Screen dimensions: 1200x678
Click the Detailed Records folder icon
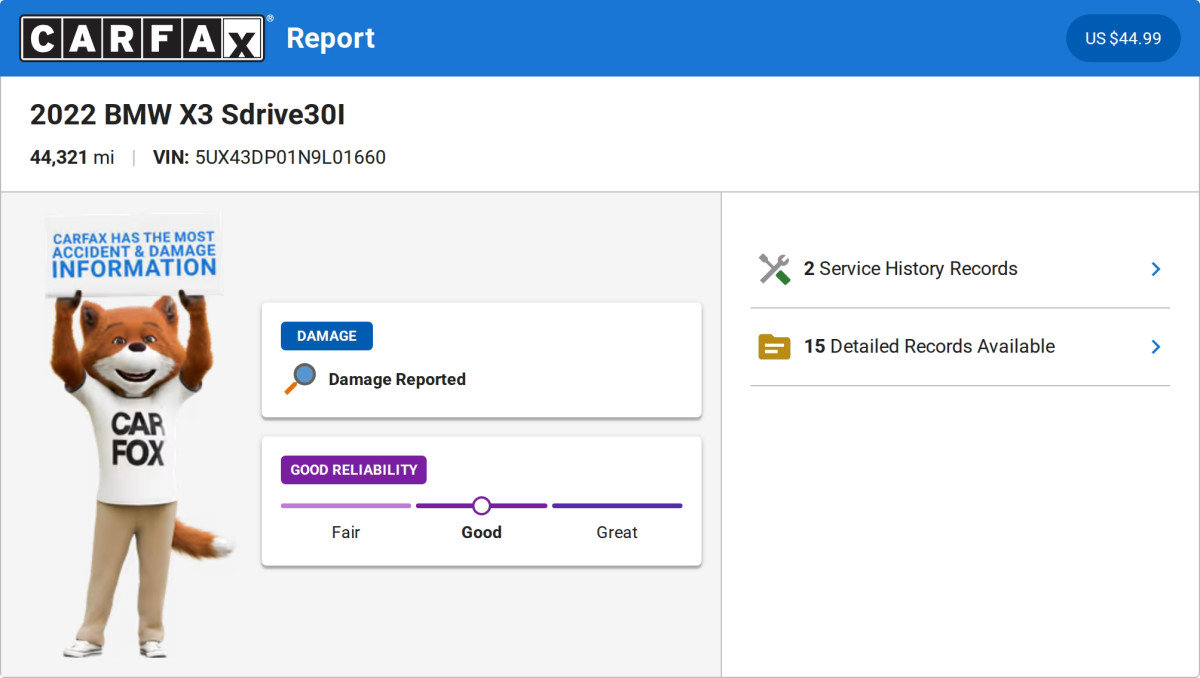pyautogui.click(x=774, y=347)
